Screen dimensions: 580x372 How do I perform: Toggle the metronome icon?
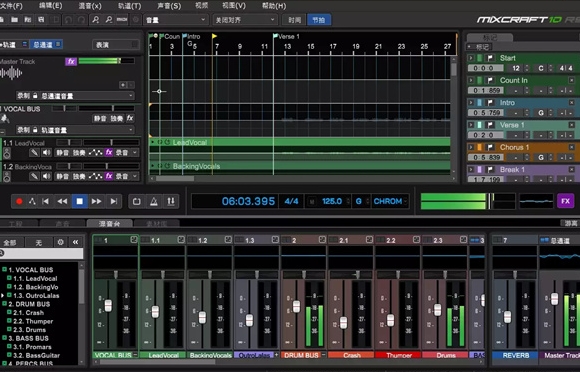[x=154, y=201]
